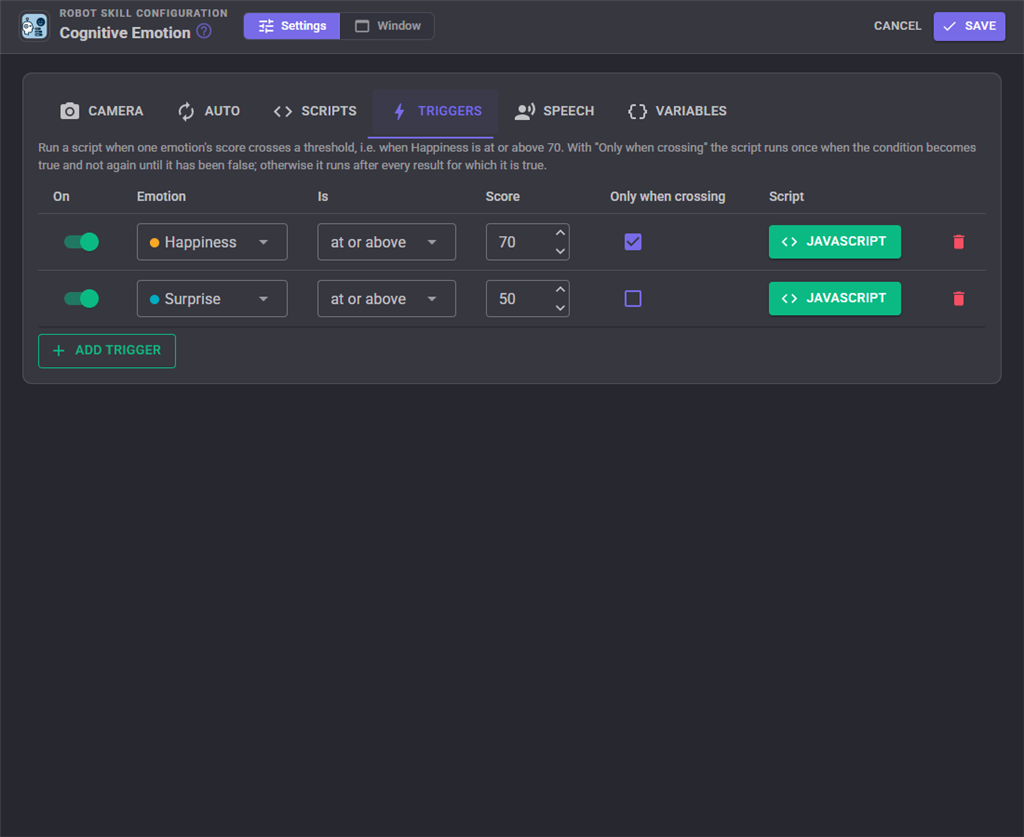The height and width of the screenshot is (837, 1024).
Task: Open the Happiness emotion dropdown
Action: [212, 242]
